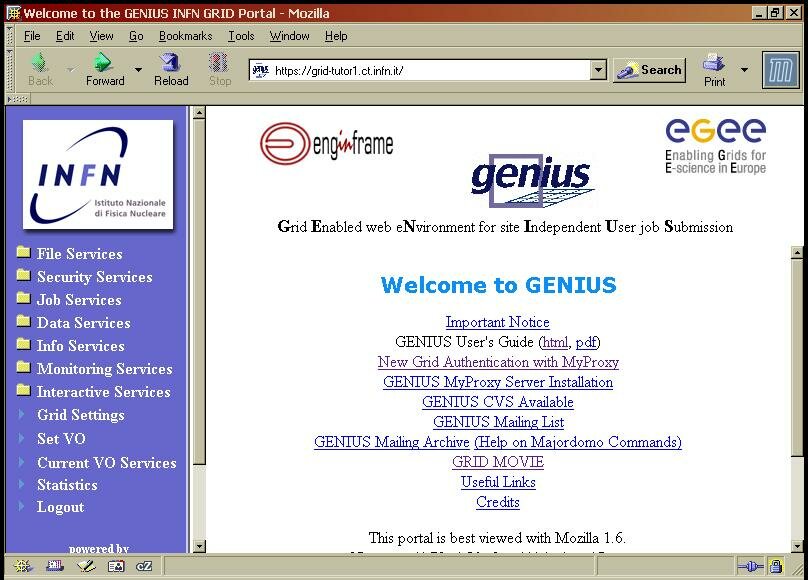Viewport: 808px width, 580px height.
Task: Open the Back history dropdown arrow
Action: 71,69
